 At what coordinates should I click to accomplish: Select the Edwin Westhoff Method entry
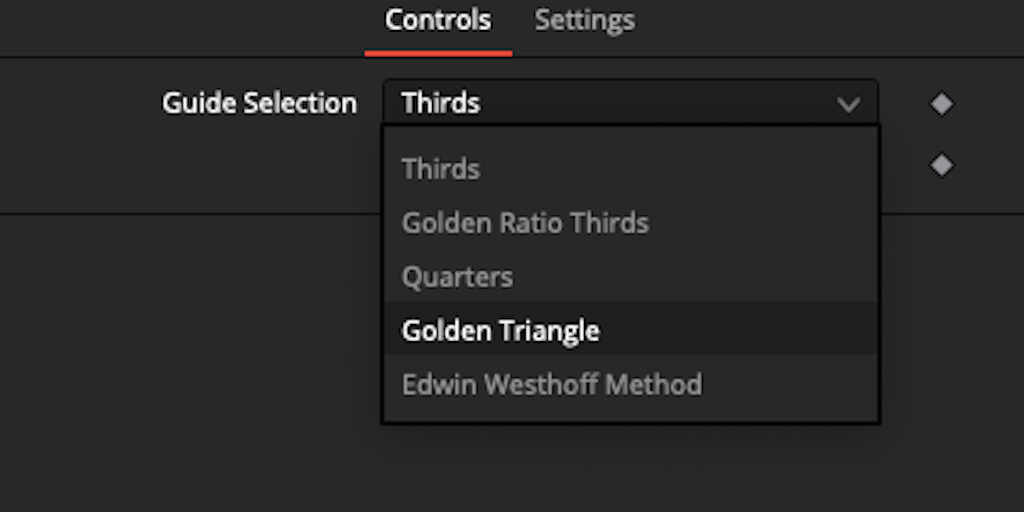[551, 385]
